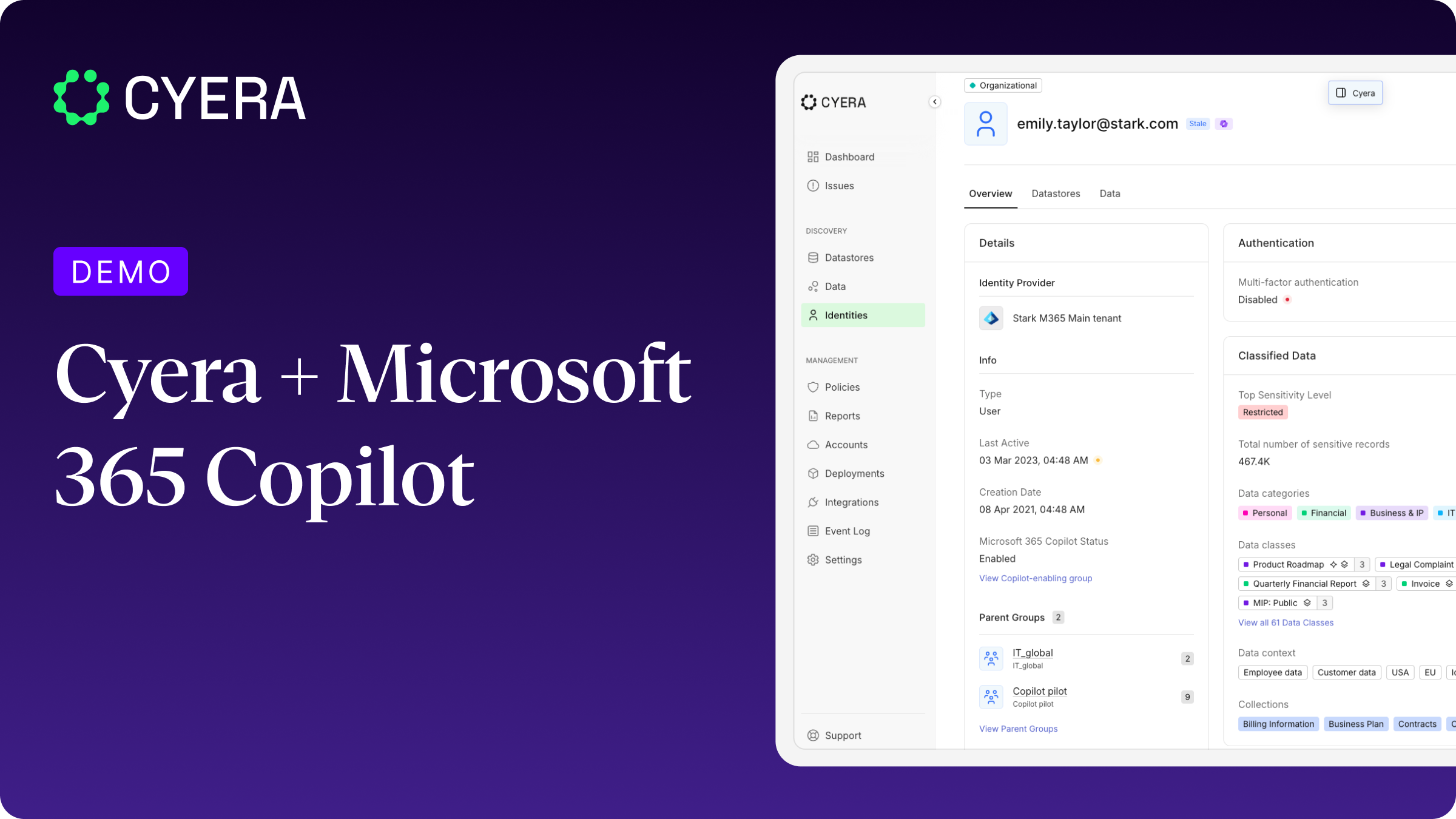1456x819 pixels.
Task: Click the Invoice data class
Action: tap(1425, 584)
